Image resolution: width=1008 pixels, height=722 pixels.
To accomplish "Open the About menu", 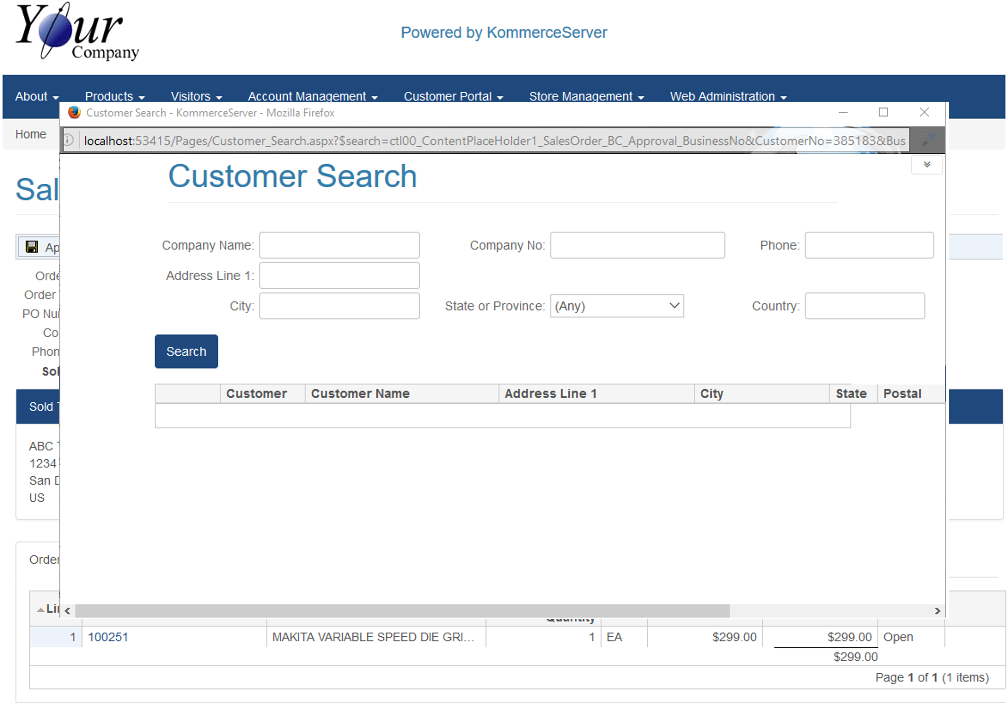I will click(36, 97).
